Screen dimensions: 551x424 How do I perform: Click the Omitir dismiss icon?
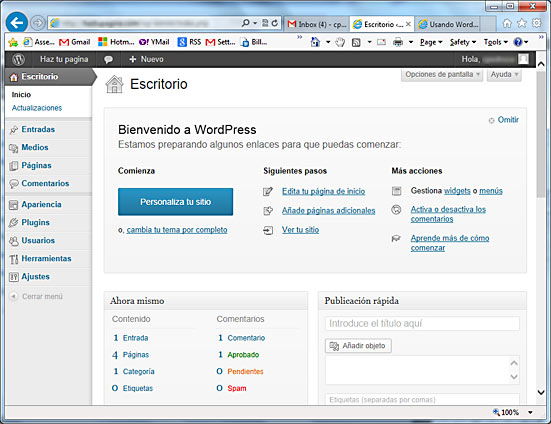pyautogui.click(x=492, y=120)
